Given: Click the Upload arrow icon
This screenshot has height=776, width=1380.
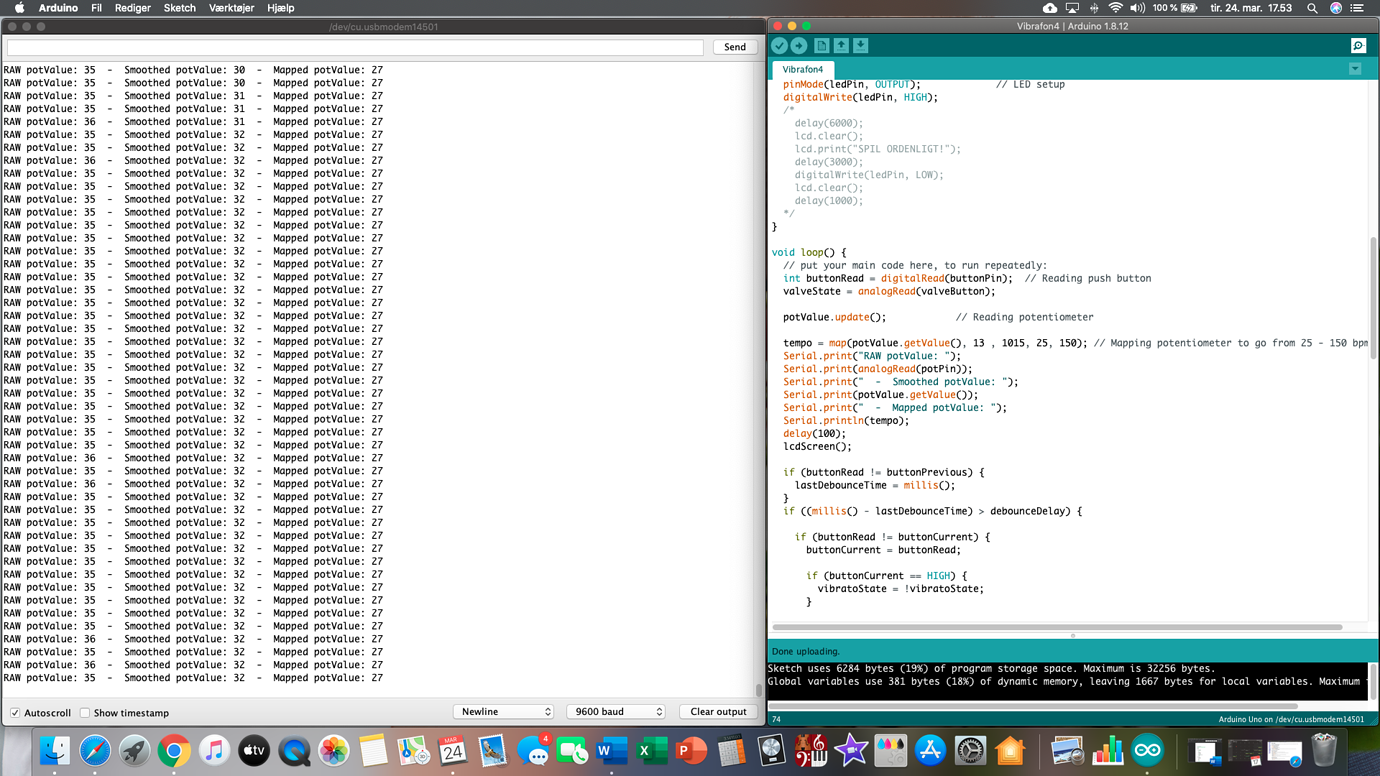Looking at the screenshot, I should [x=799, y=46].
